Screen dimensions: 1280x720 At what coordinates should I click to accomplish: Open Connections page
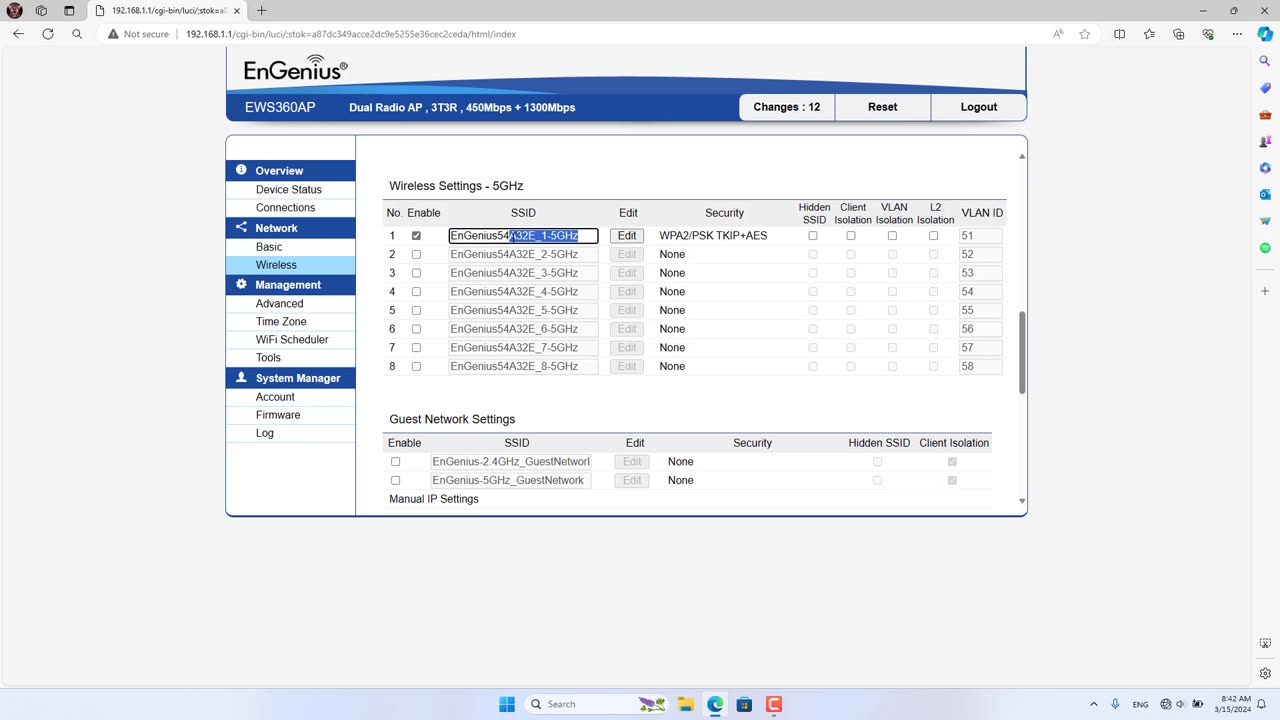[285, 207]
